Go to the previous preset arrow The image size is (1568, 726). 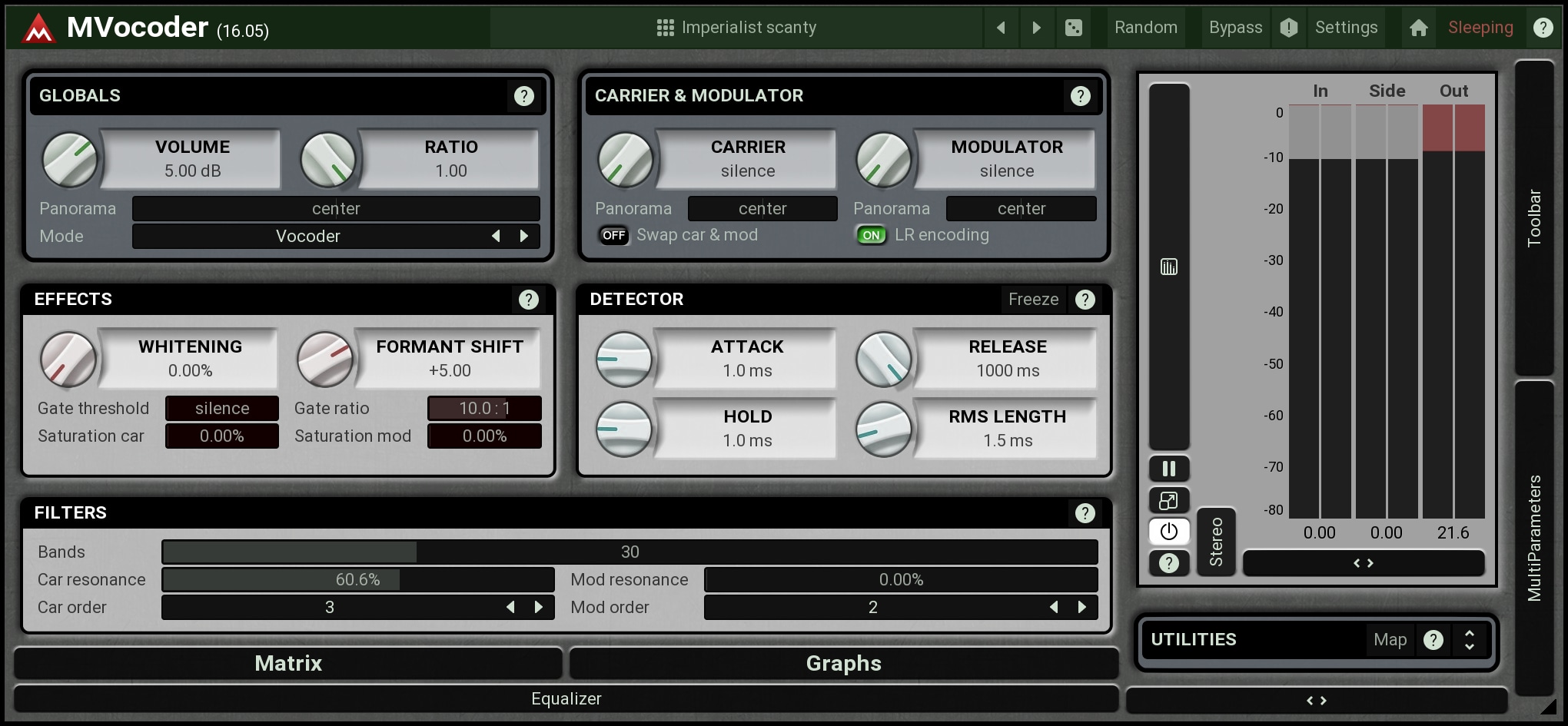[1001, 28]
